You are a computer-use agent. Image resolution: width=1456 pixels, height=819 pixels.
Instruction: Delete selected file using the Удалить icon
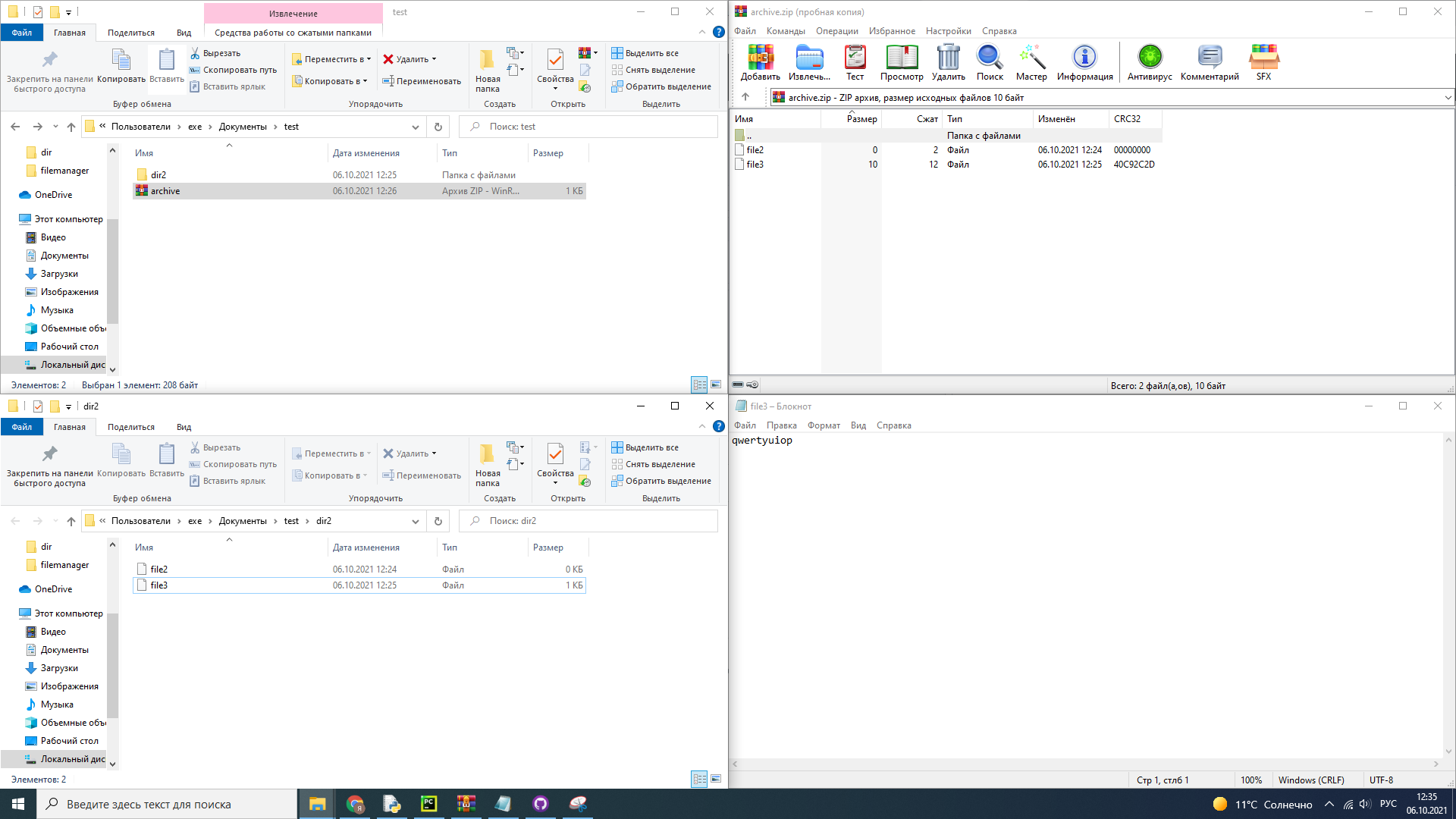tap(948, 62)
